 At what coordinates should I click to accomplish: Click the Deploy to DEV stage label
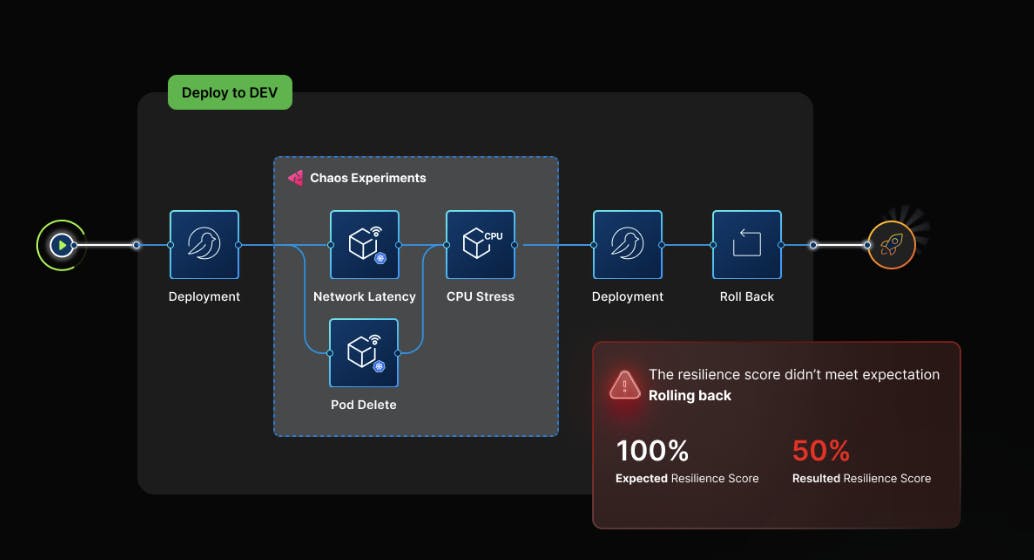pyautogui.click(x=230, y=92)
